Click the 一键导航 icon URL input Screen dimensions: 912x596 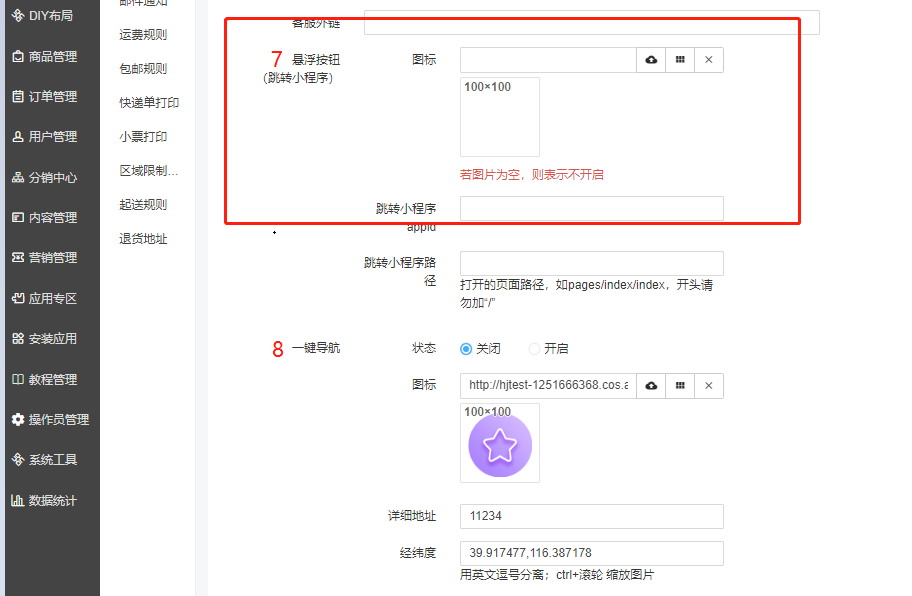pos(548,386)
